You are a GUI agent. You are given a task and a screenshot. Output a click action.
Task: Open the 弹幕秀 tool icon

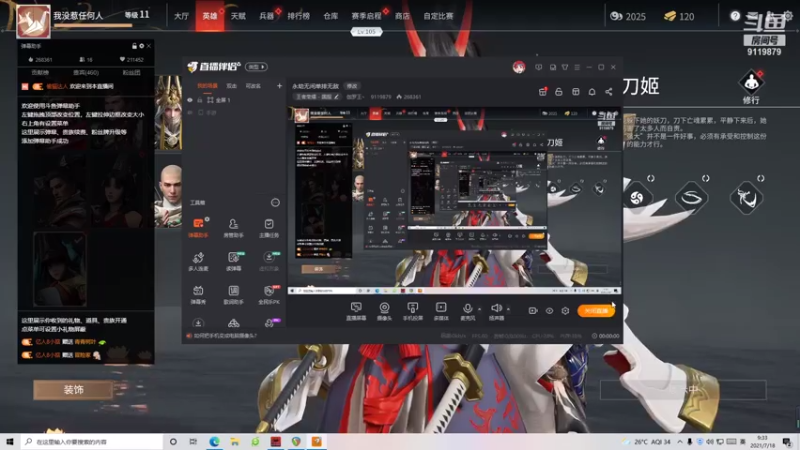pos(198,294)
